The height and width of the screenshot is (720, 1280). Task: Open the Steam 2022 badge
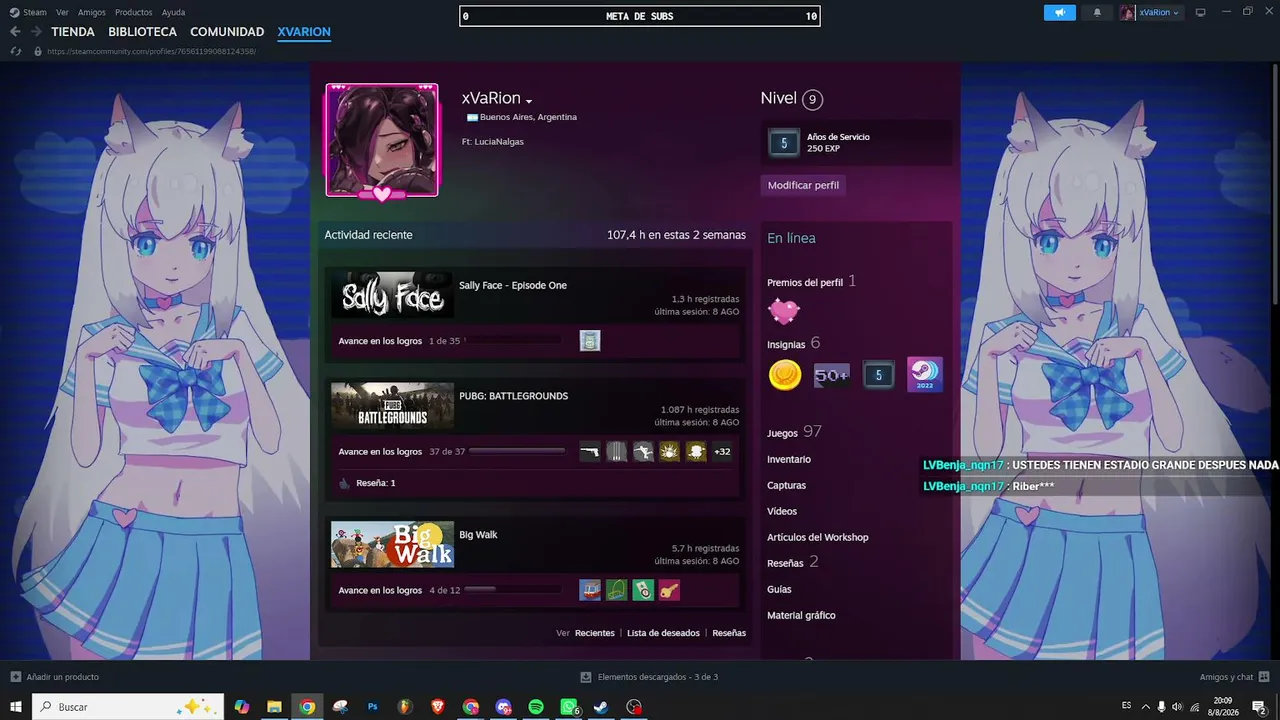point(925,375)
